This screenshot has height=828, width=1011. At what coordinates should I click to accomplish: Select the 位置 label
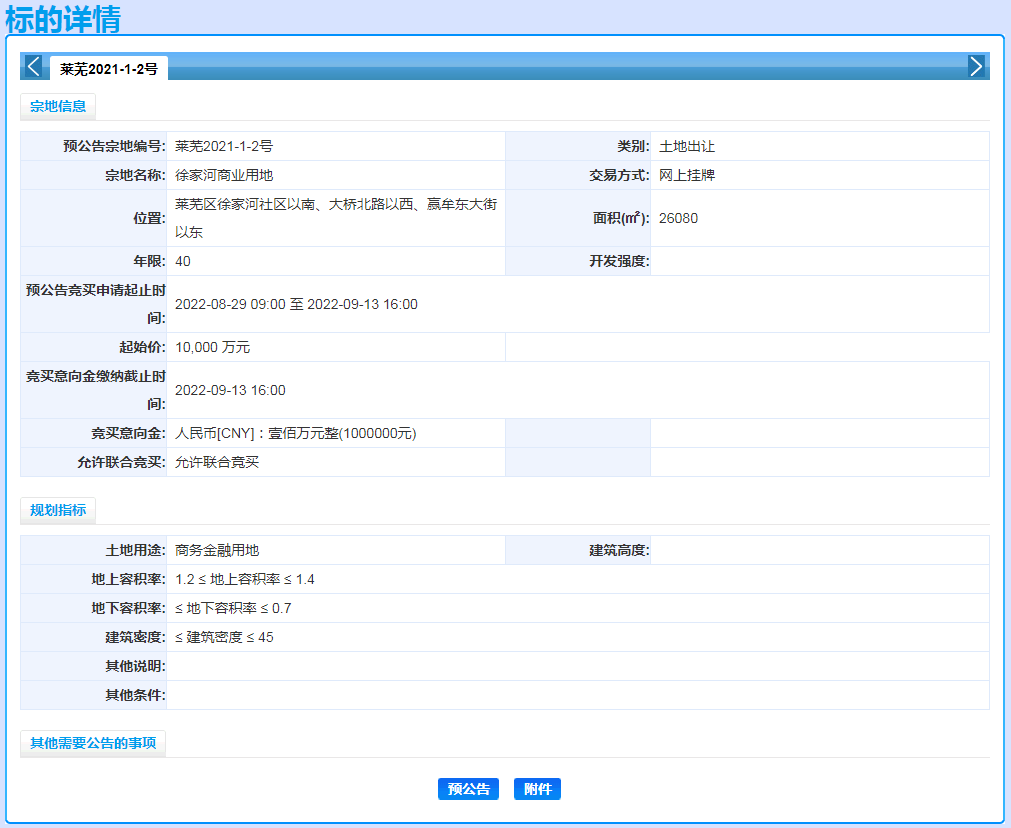[x=149, y=218]
